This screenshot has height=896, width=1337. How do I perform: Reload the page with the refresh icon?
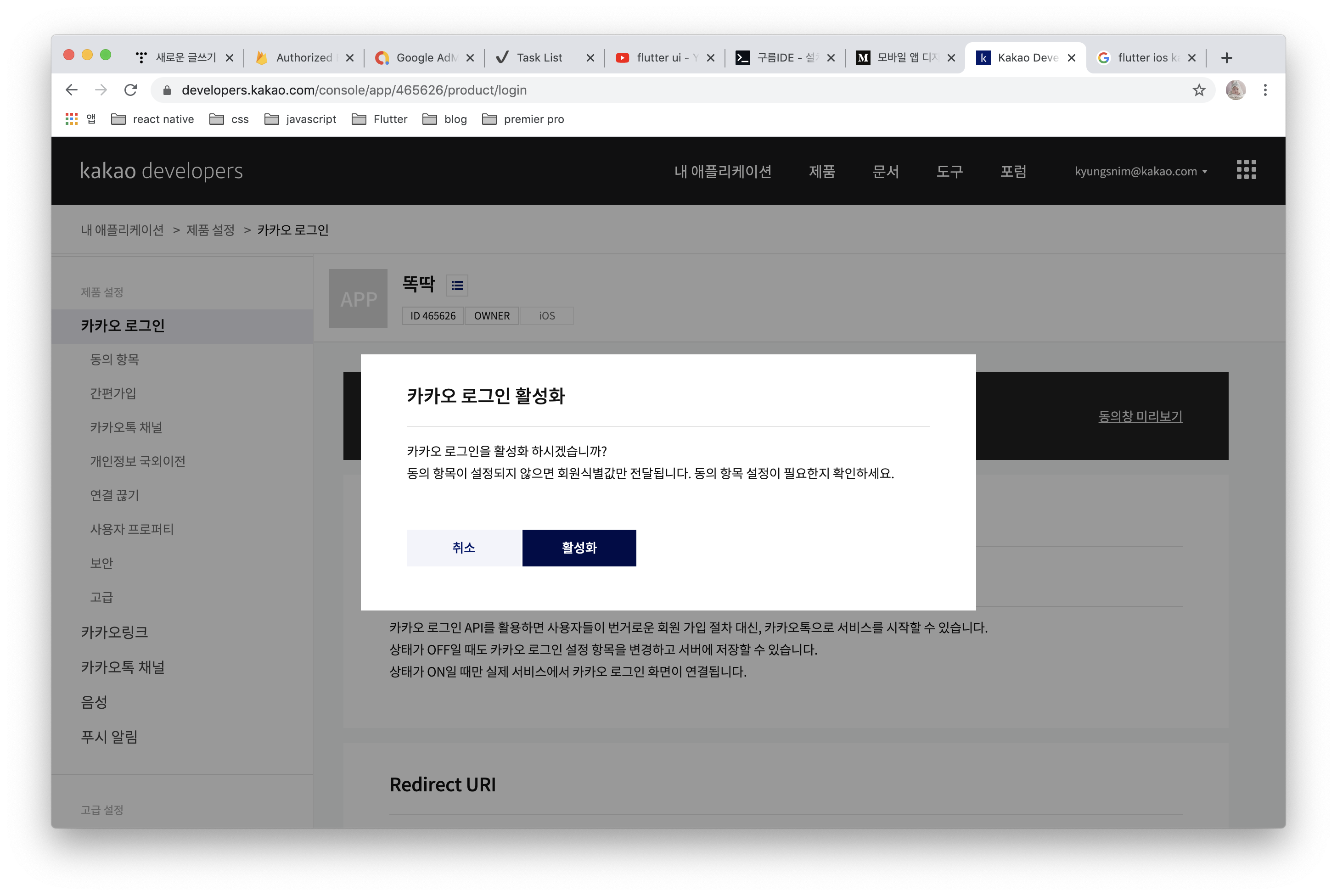coord(130,90)
